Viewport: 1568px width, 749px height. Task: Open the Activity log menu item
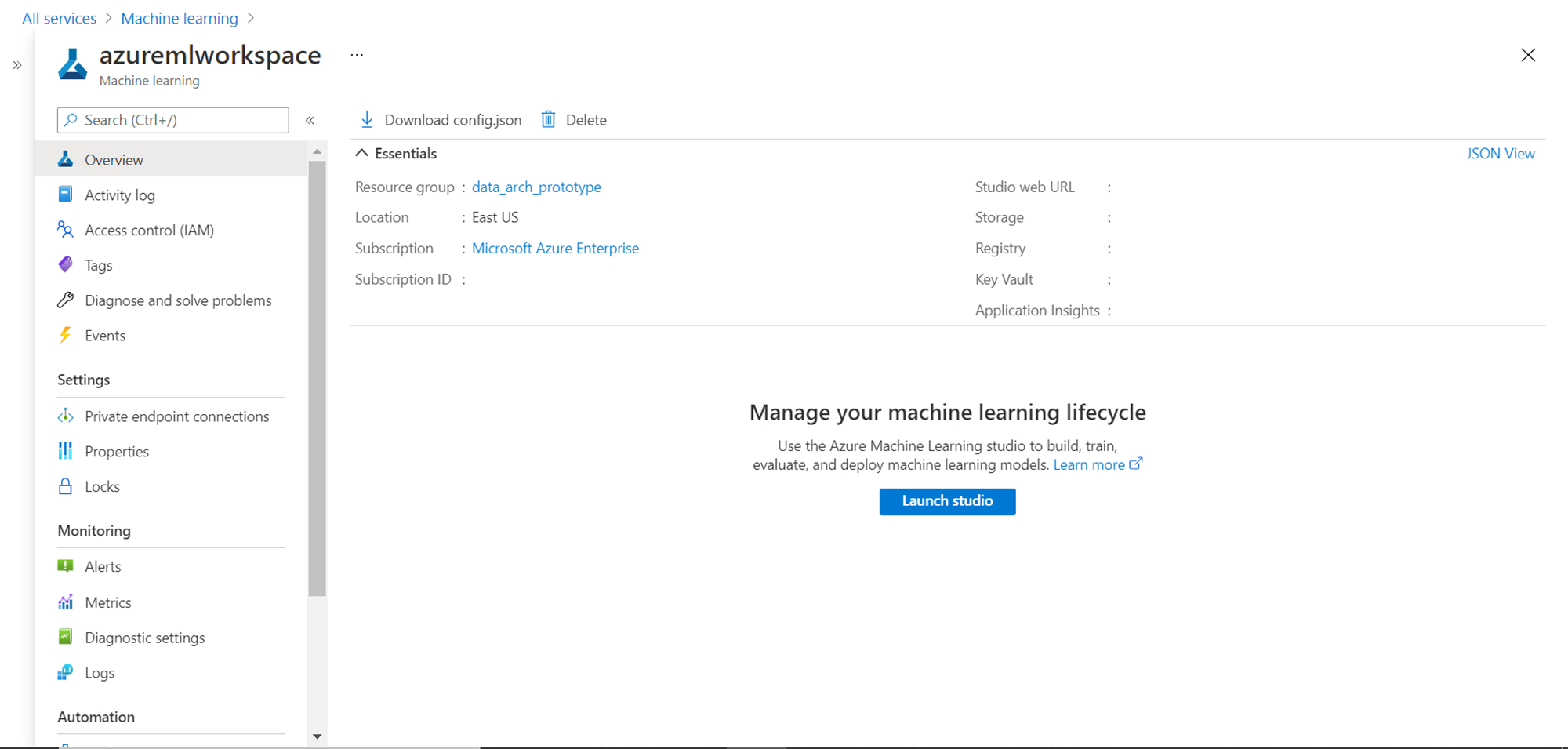tap(171, 195)
